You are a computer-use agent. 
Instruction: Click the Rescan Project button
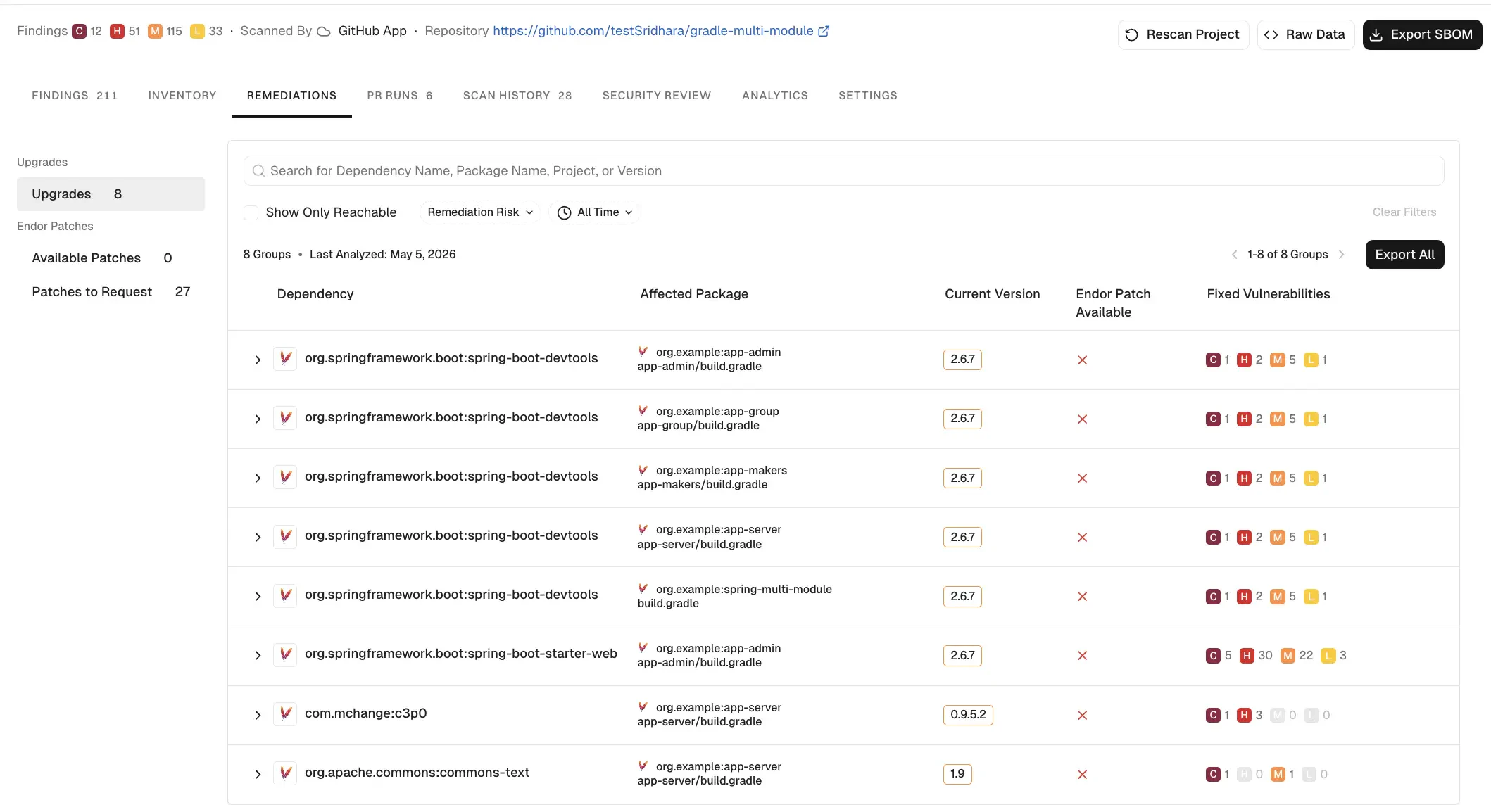1183,34
